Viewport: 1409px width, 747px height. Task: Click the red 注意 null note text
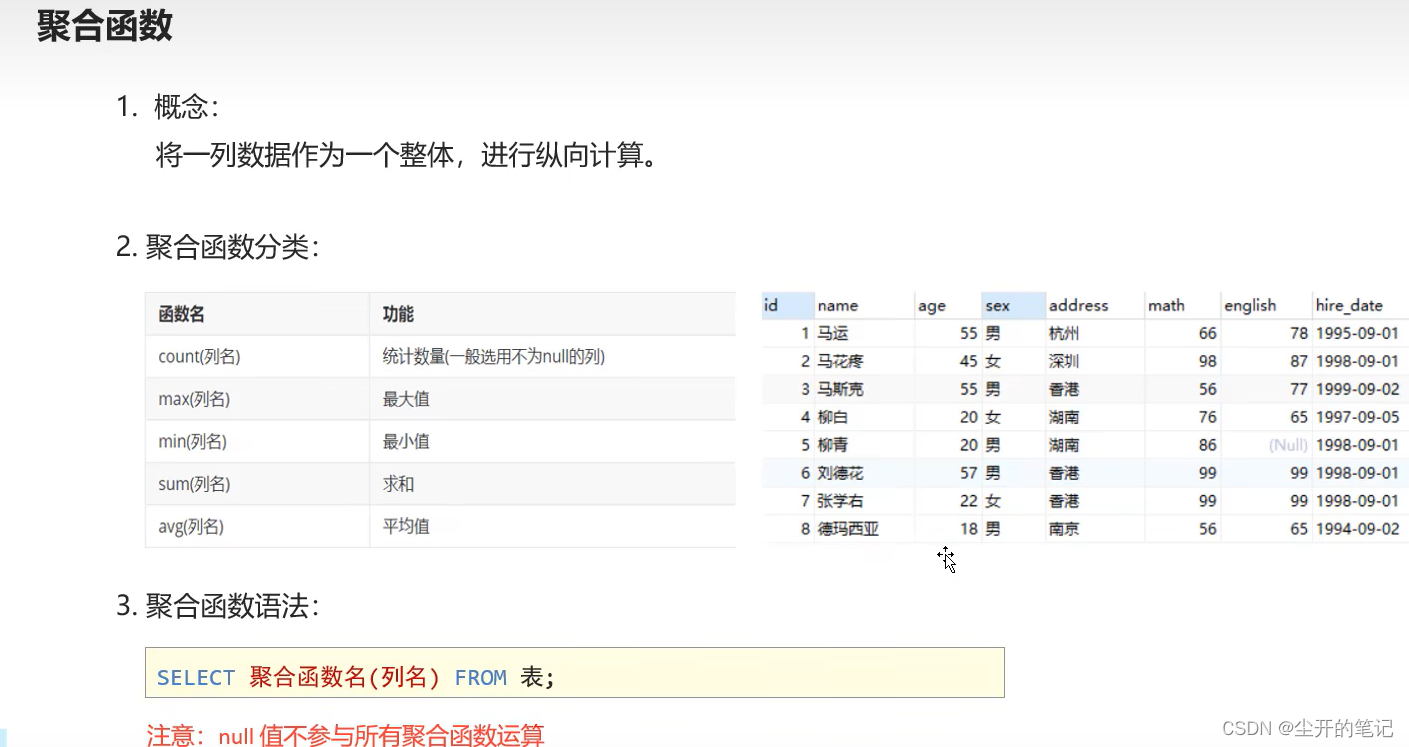pyautogui.click(x=346, y=736)
